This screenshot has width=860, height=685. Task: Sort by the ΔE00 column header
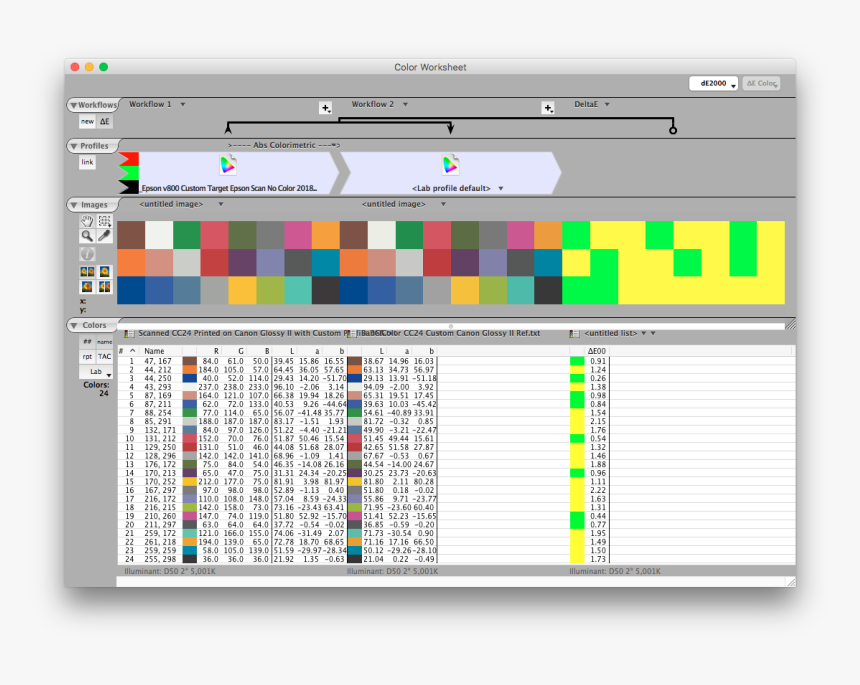(597, 351)
